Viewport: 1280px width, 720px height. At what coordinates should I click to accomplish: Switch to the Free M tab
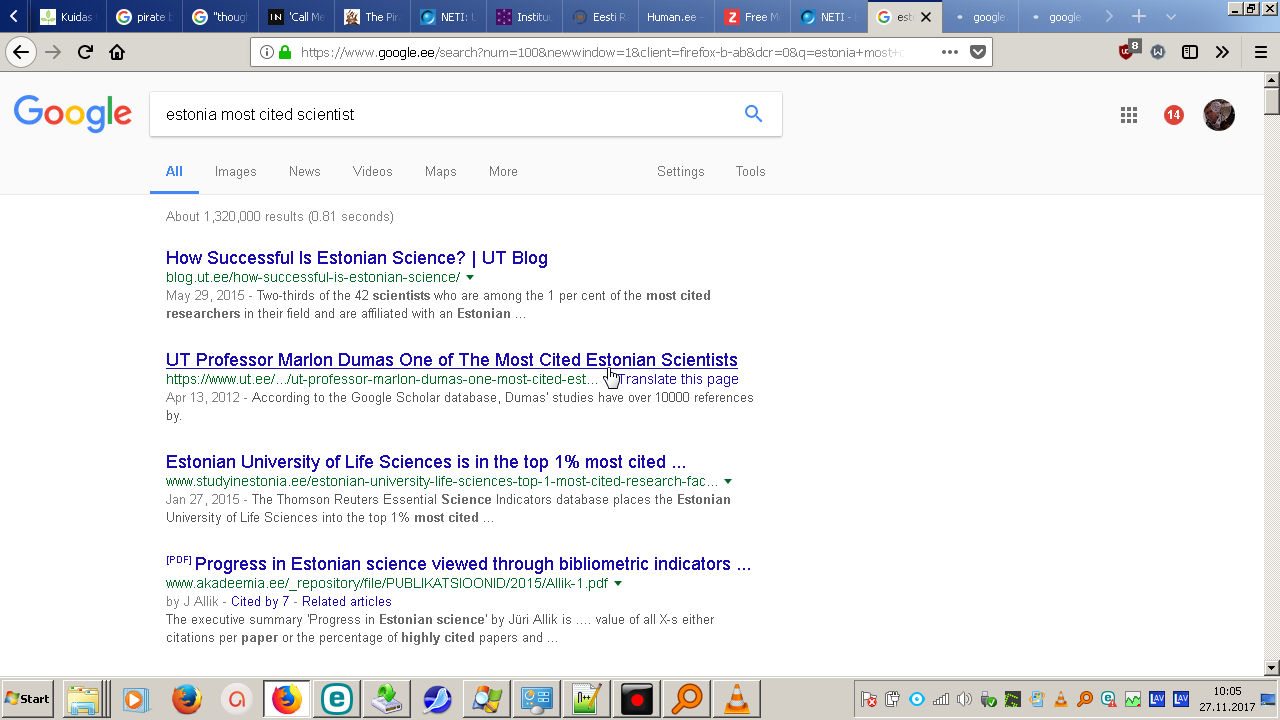click(752, 17)
